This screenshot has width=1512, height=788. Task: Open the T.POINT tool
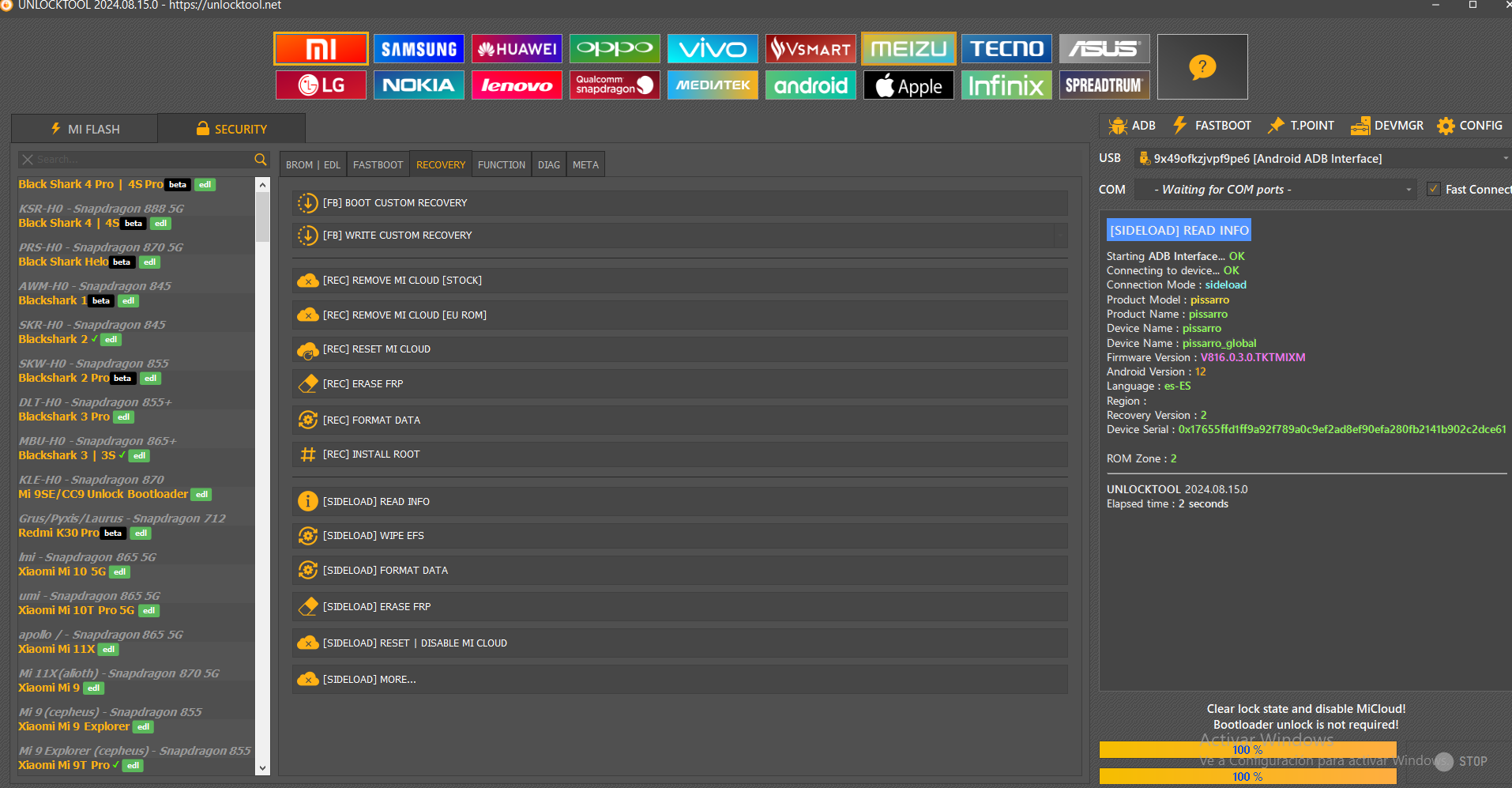[1301, 126]
